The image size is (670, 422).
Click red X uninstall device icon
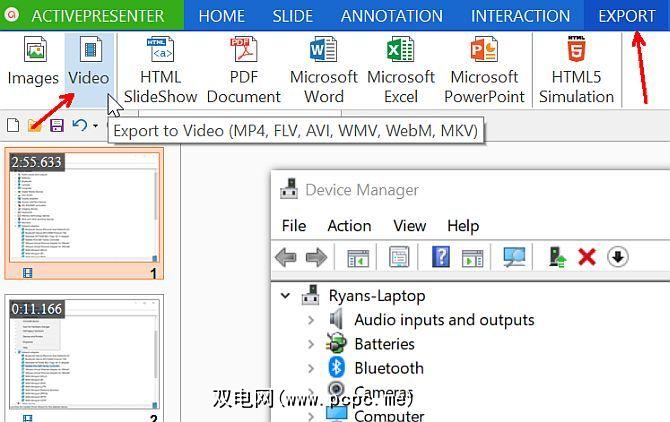[x=587, y=257]
